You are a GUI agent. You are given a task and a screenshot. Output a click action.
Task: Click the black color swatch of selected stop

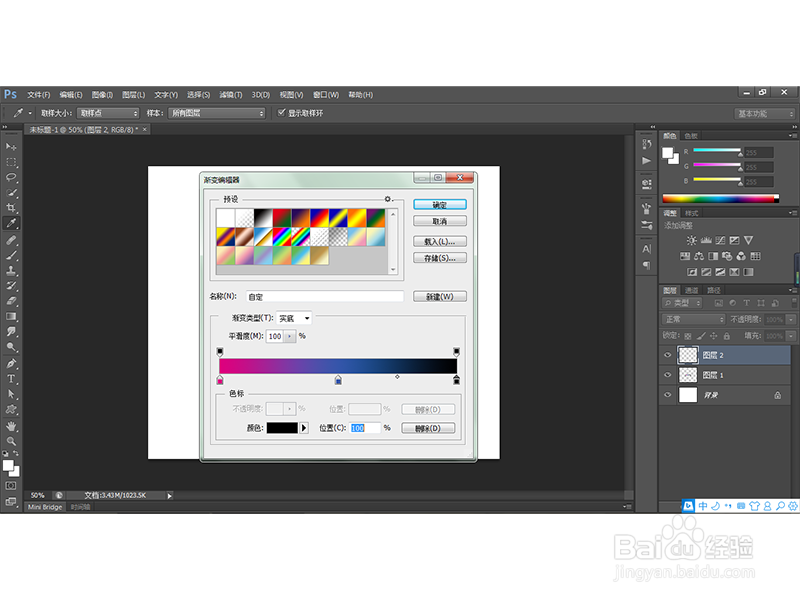pos(282,428)
